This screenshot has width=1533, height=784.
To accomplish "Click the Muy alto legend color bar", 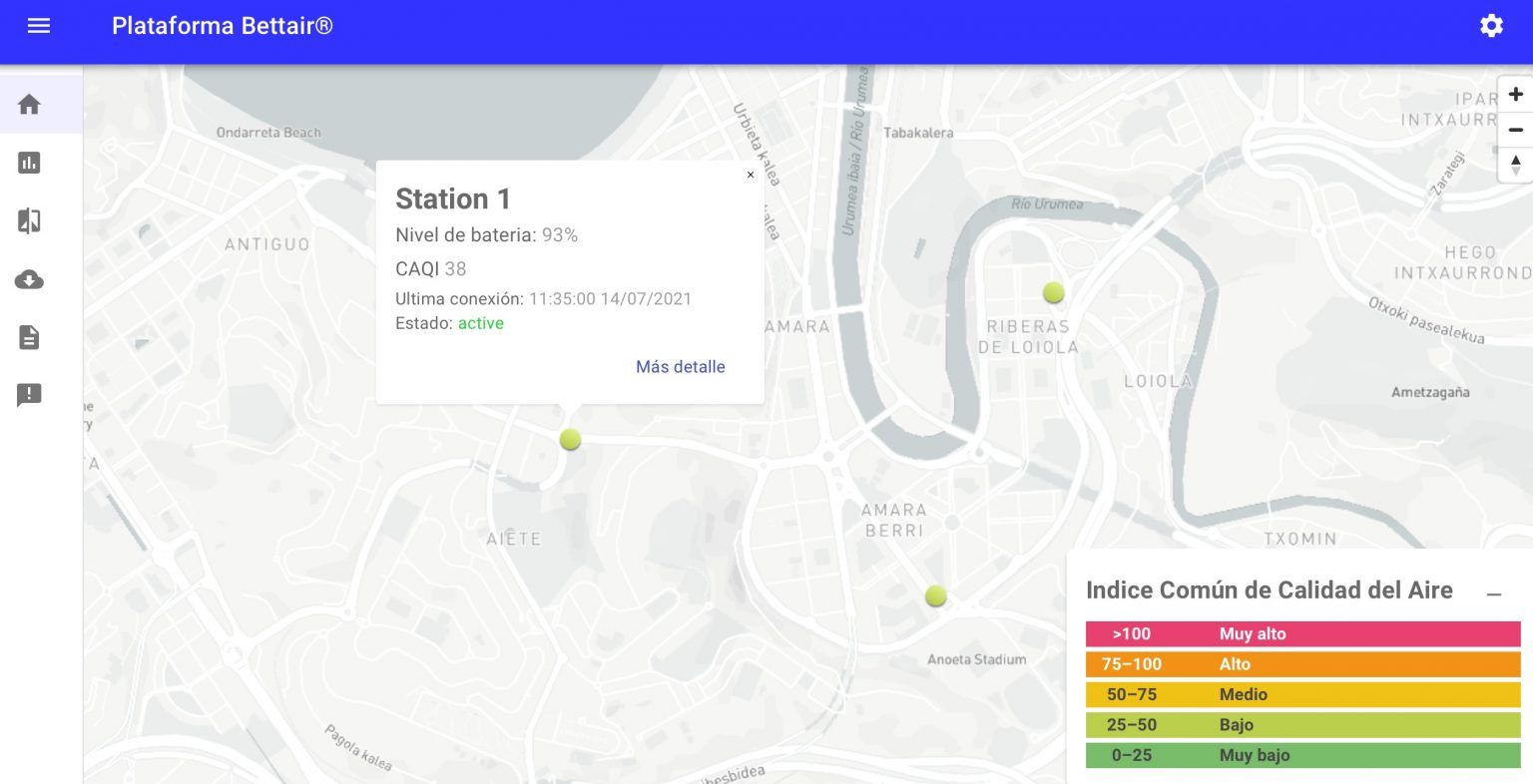I will 1301,633.
